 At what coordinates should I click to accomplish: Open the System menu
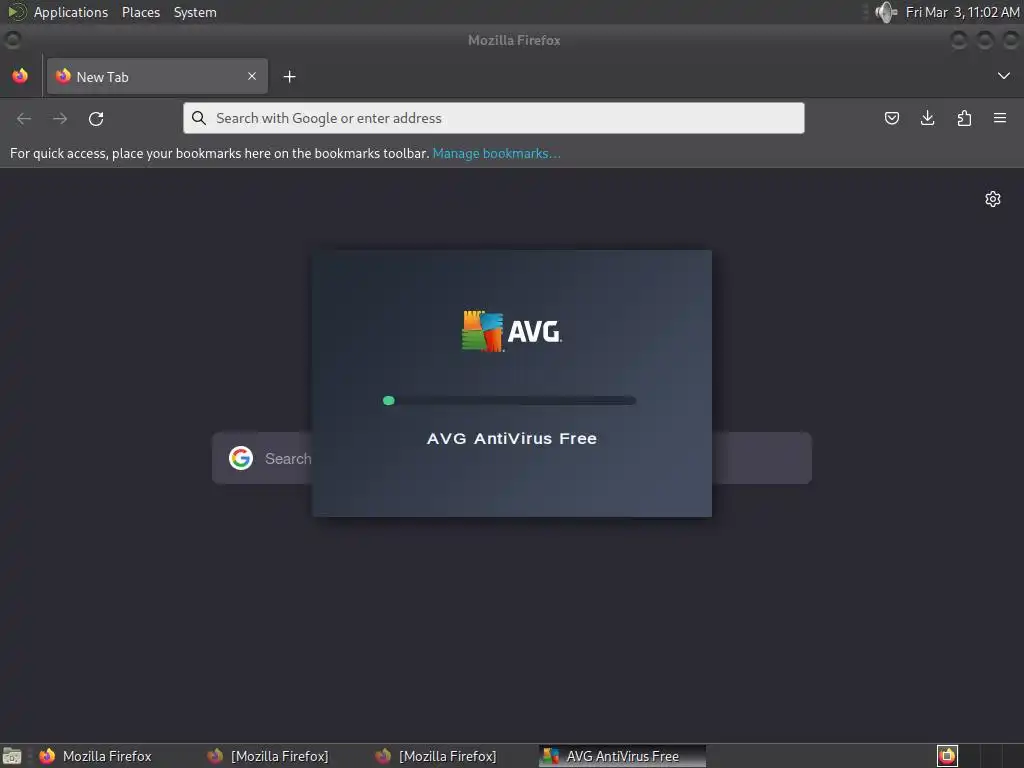195,12
